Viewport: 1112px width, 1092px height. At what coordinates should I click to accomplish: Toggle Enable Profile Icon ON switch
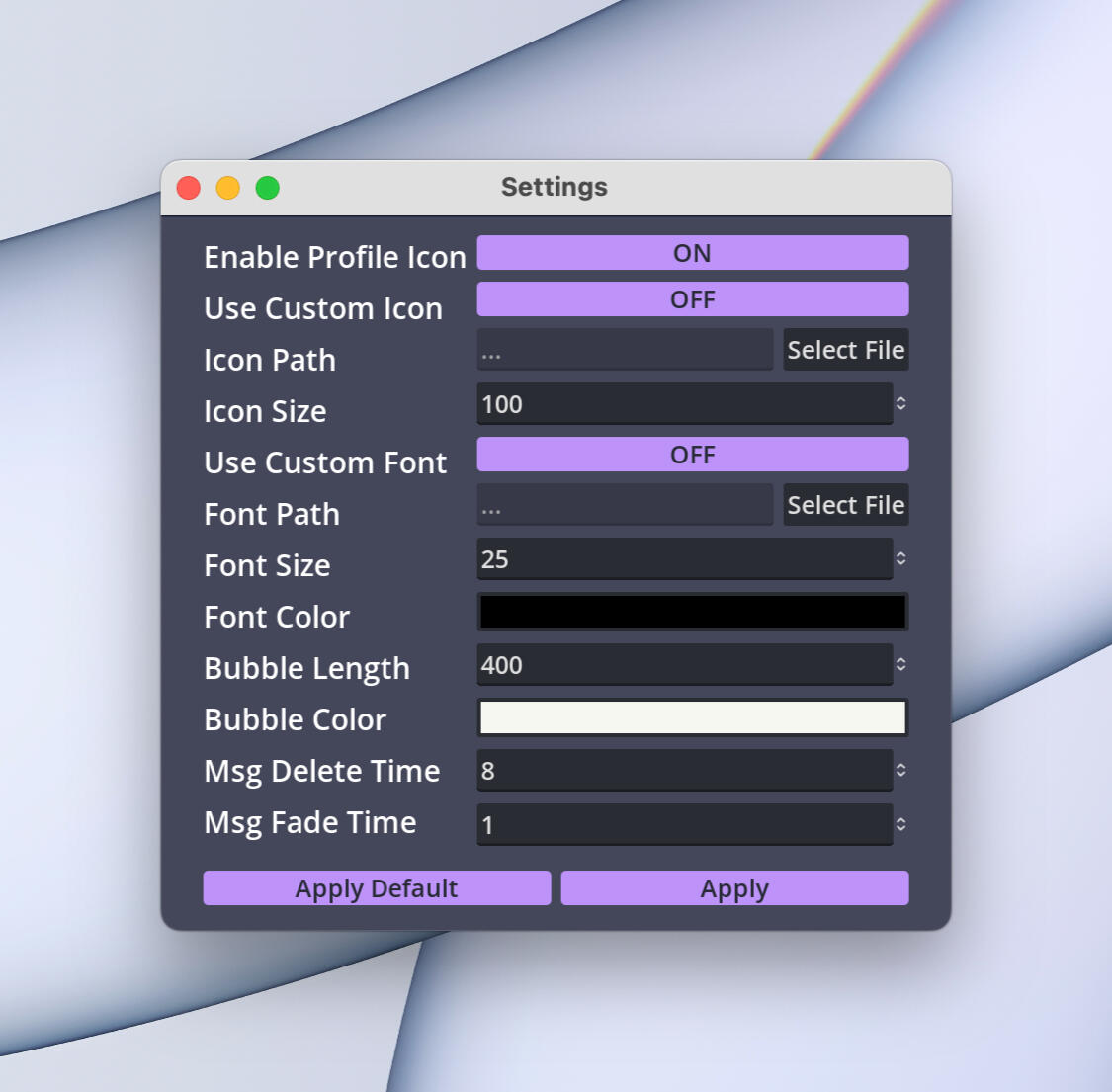click(x=692, y=253)
